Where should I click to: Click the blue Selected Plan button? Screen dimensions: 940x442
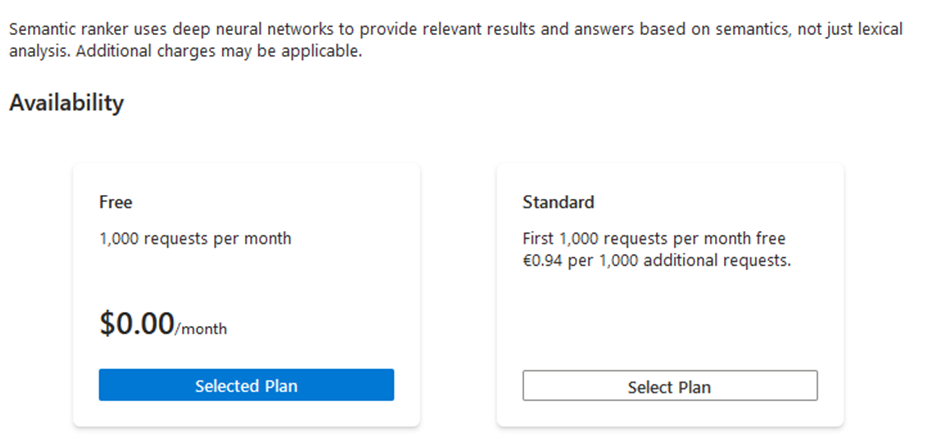pos(246,385)
